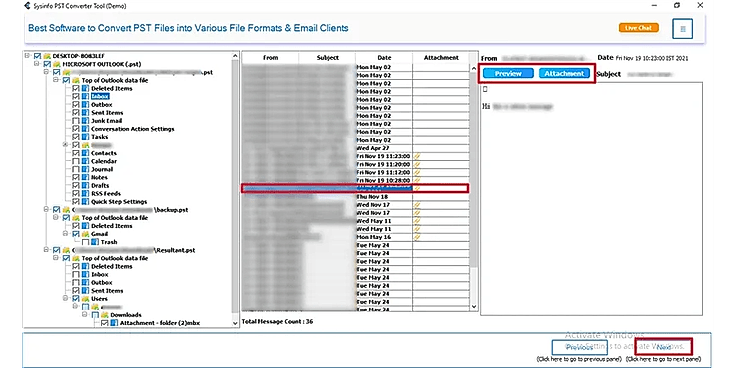Select Quick Step Settings in the tree
Image resolution: width=736 pixels, height=368 pixels.
(x=119, y=201)
